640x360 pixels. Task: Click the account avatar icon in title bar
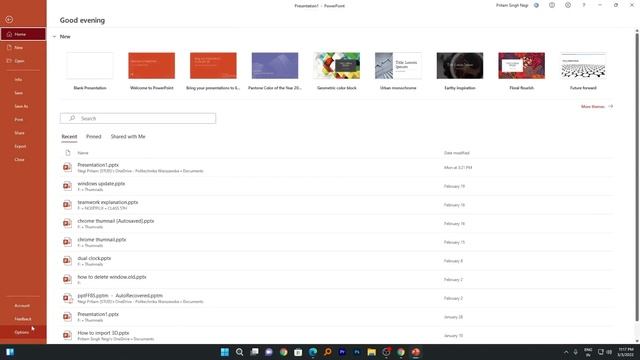(x=536, y=5)
